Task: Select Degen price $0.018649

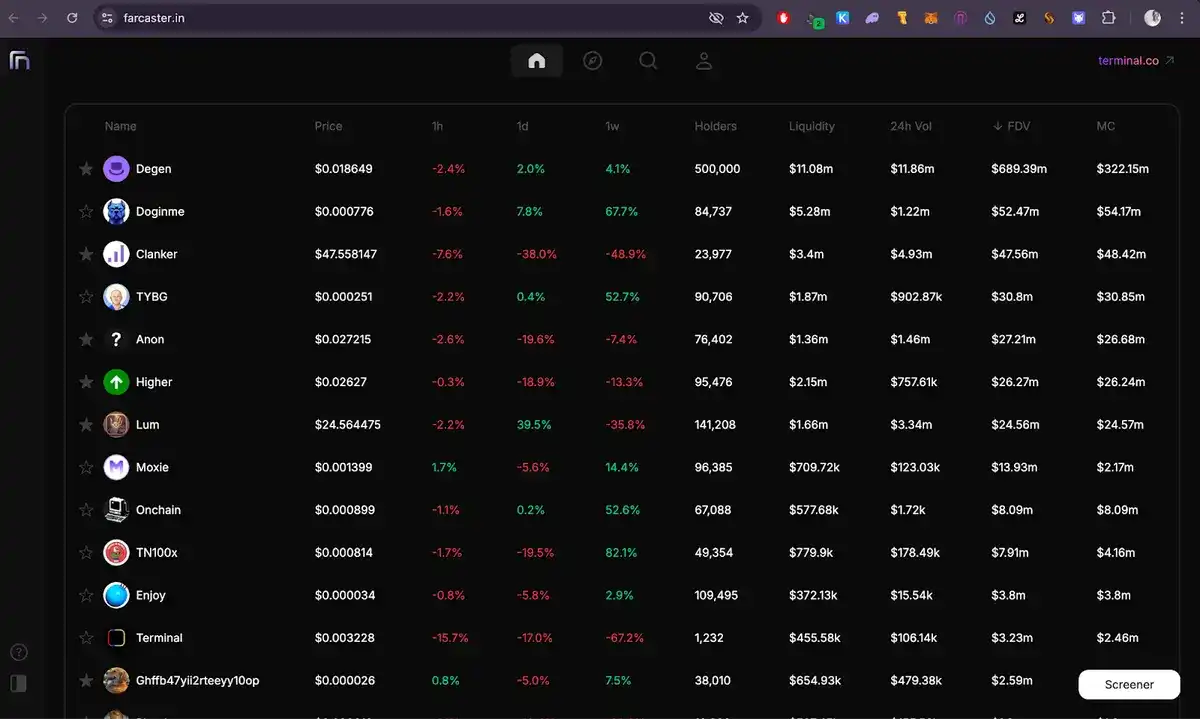Action: coord(343,169)
